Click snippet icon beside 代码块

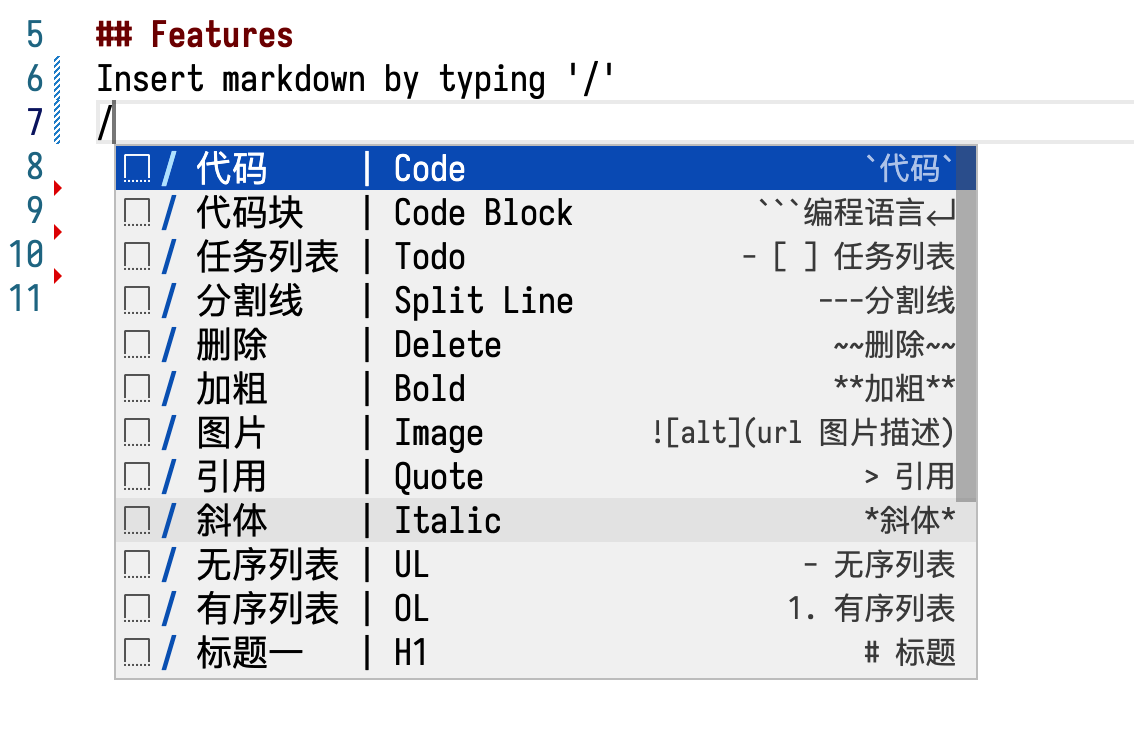tap(137, 213)
